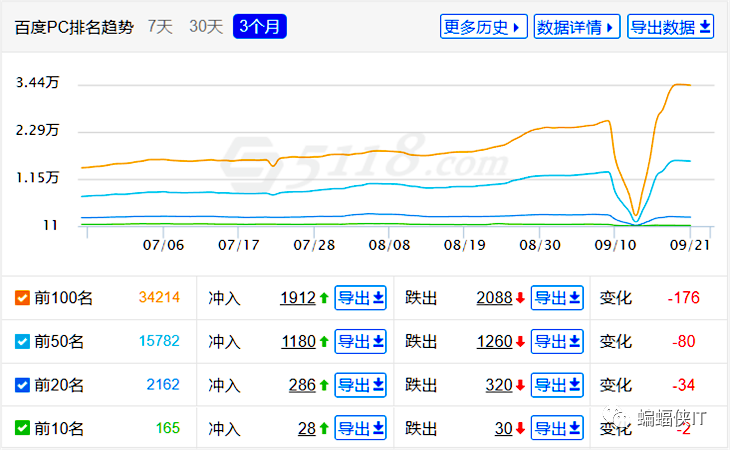
Task: Export 冲入 data for 前100名 row
Action: [x=360, y=298]
